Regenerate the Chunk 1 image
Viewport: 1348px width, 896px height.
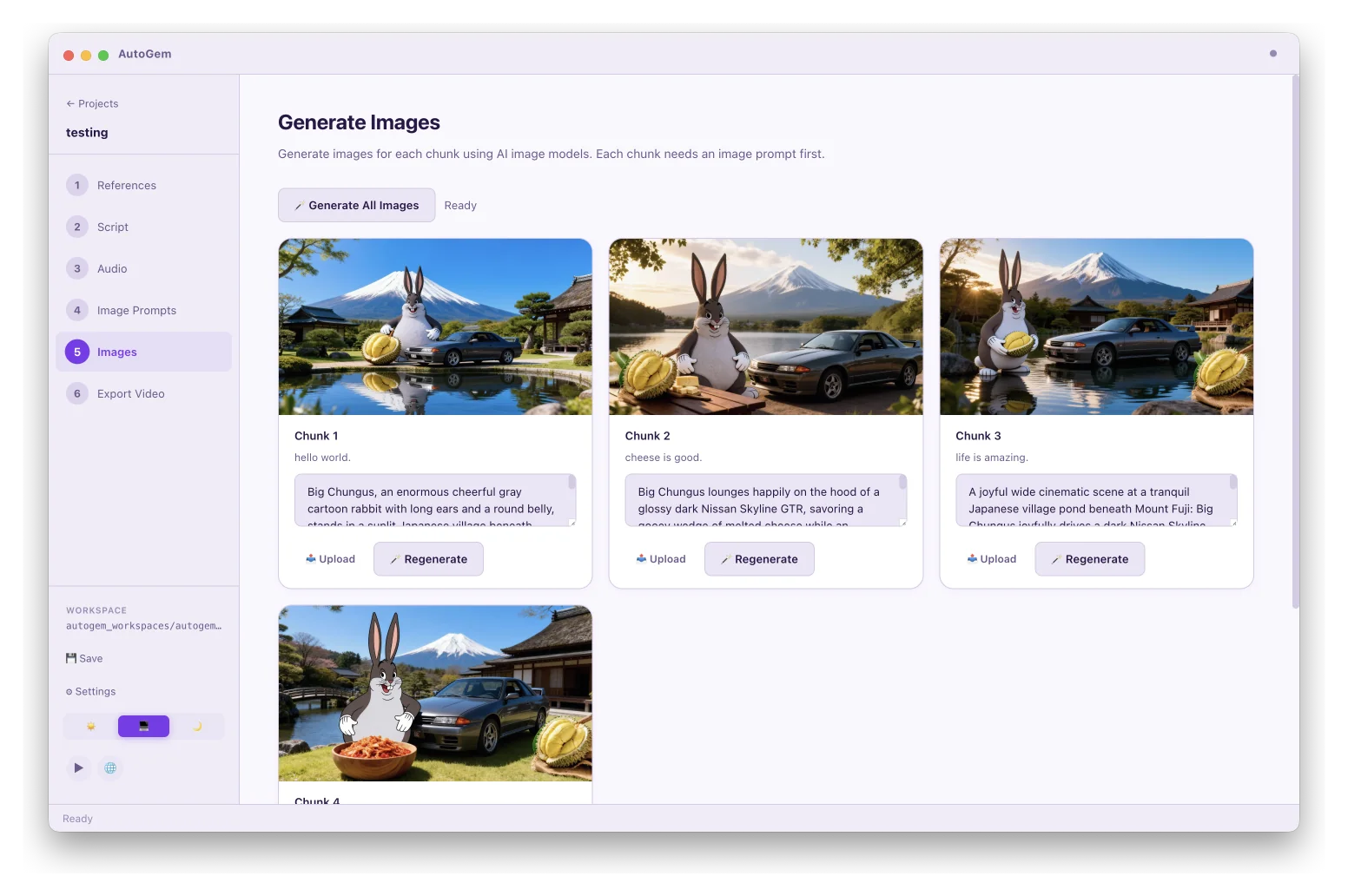point(428,559)
